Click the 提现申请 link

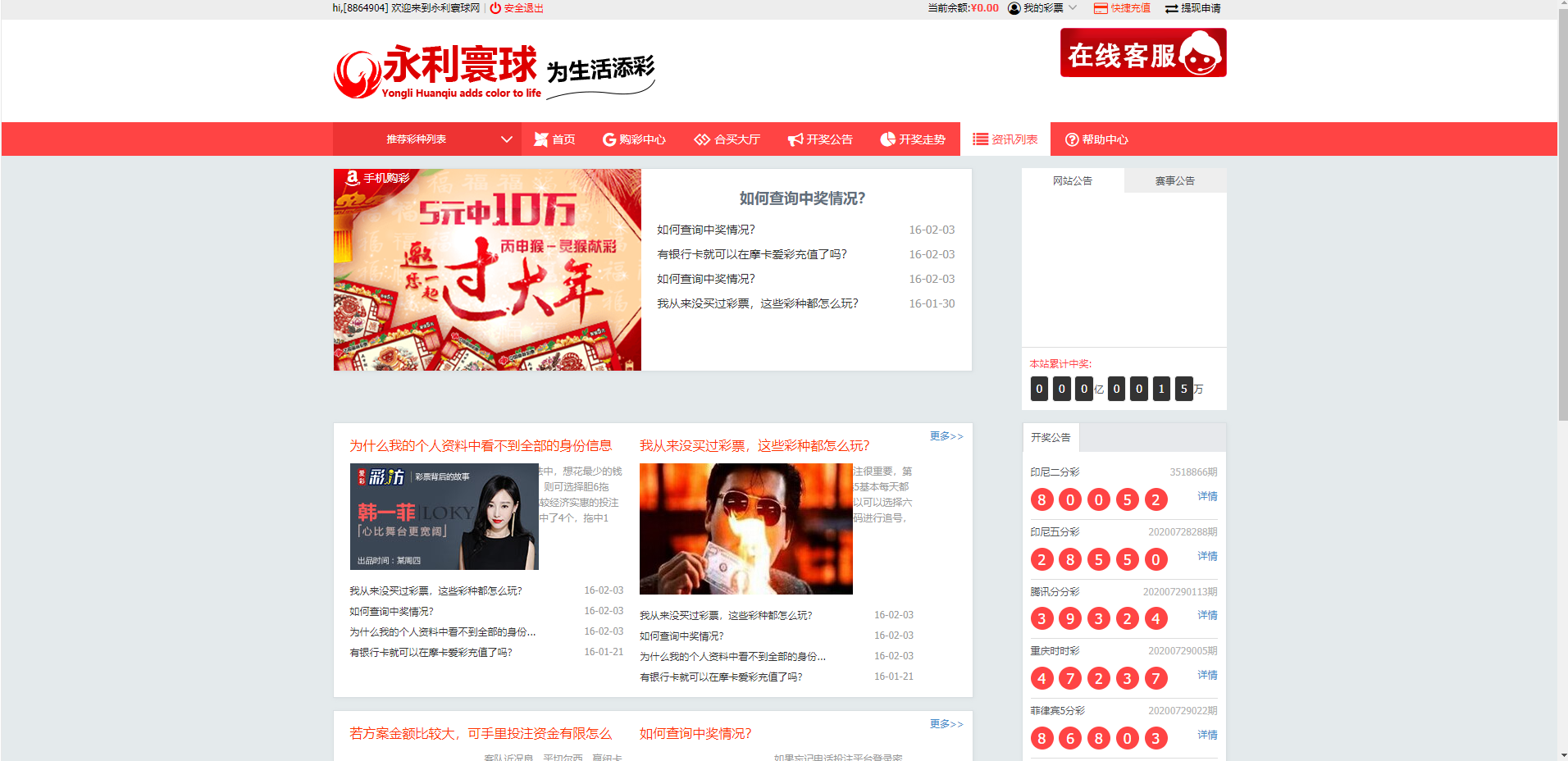point(1201,8)
